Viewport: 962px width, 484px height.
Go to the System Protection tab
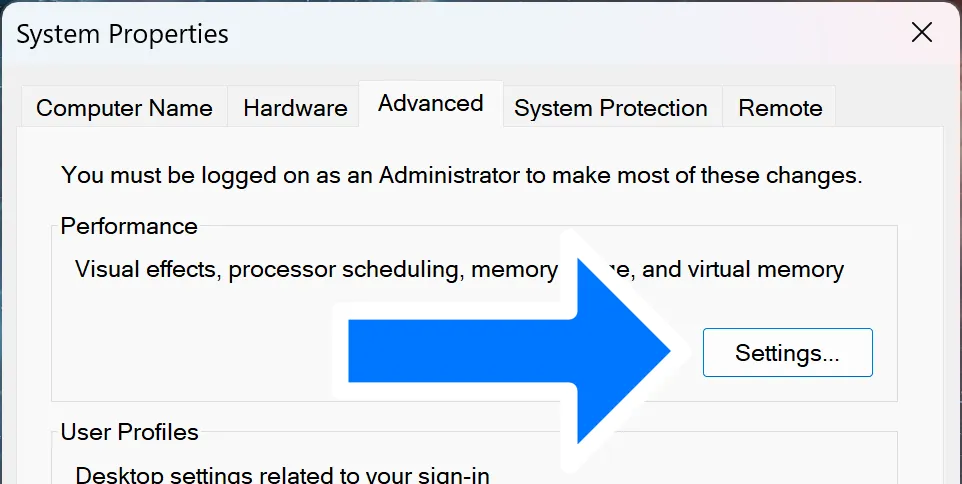point(610,108)
